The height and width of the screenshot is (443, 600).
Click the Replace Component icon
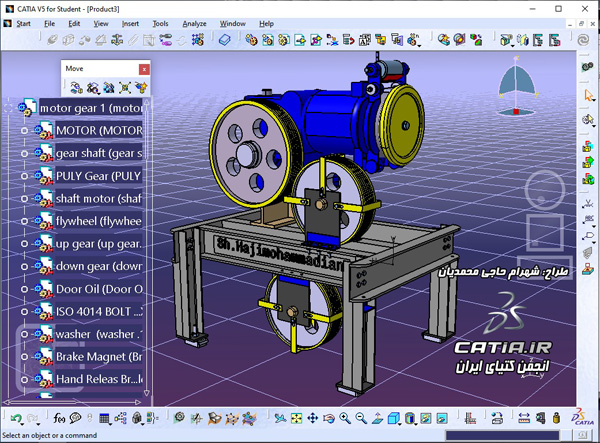(332, 40)
